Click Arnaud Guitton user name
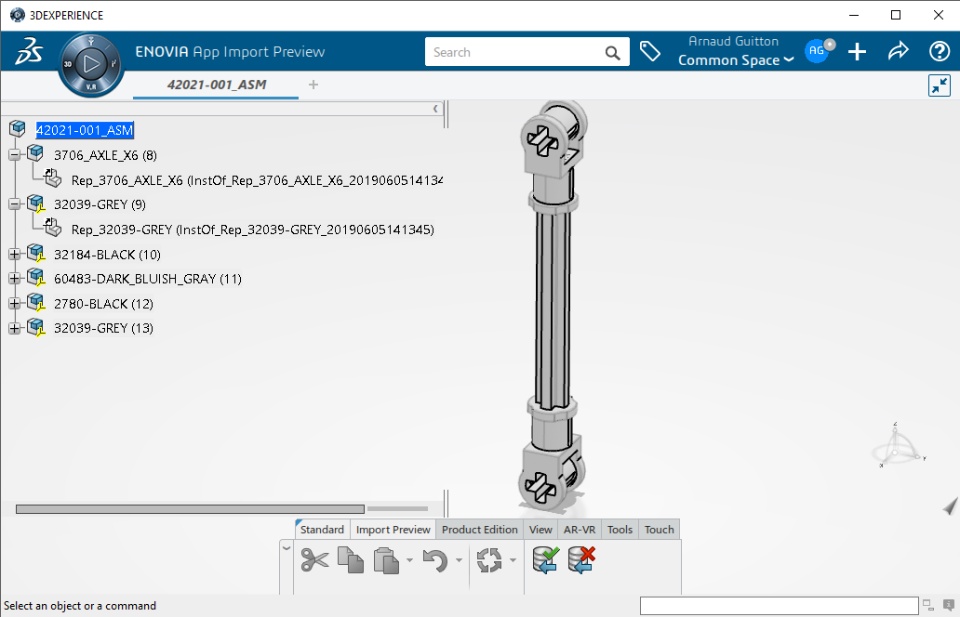Image resolution: width=960 pixels, height=617 pixels. click(x=733, y=41)
